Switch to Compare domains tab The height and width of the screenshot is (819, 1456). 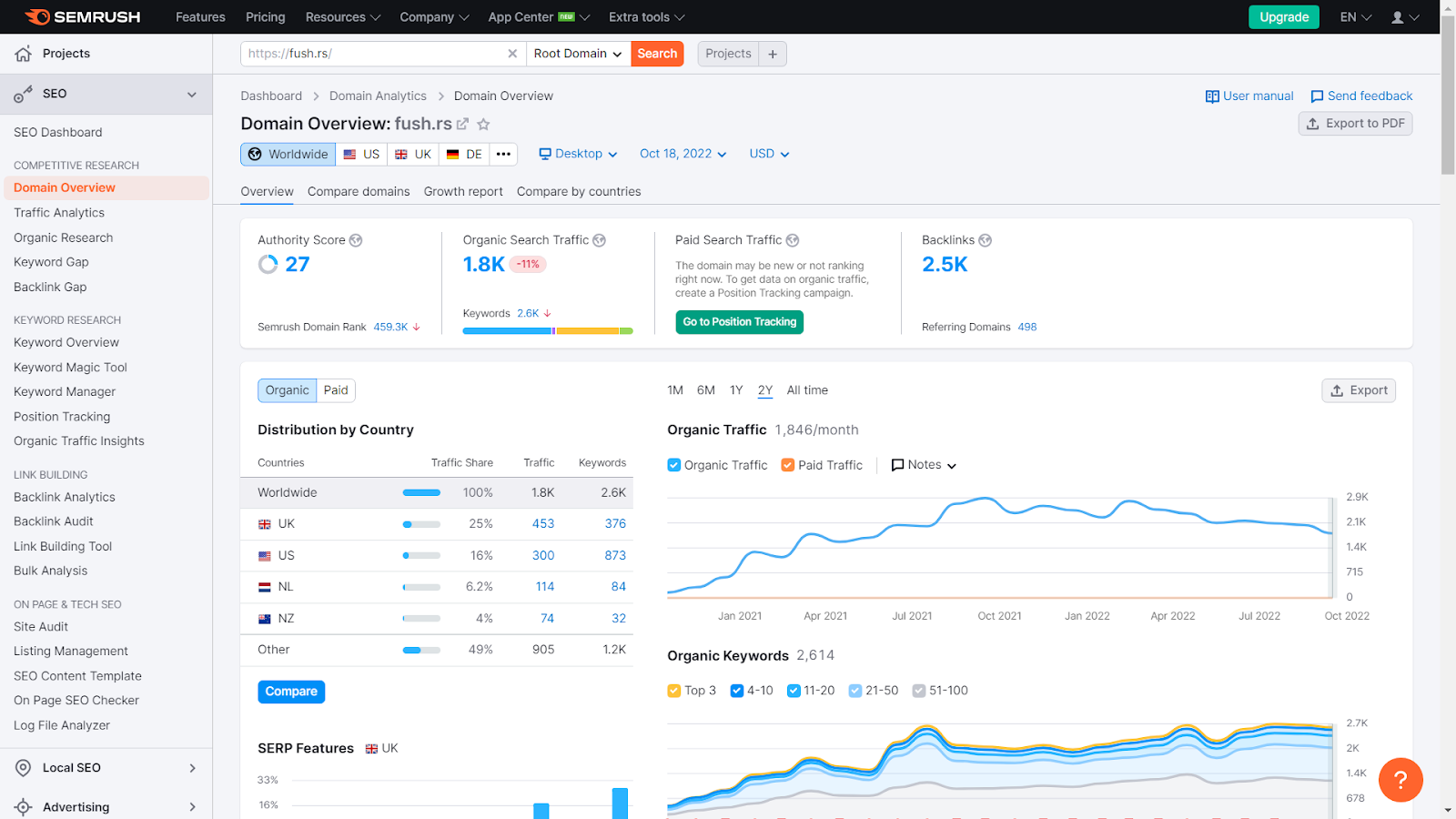[359, 191]
